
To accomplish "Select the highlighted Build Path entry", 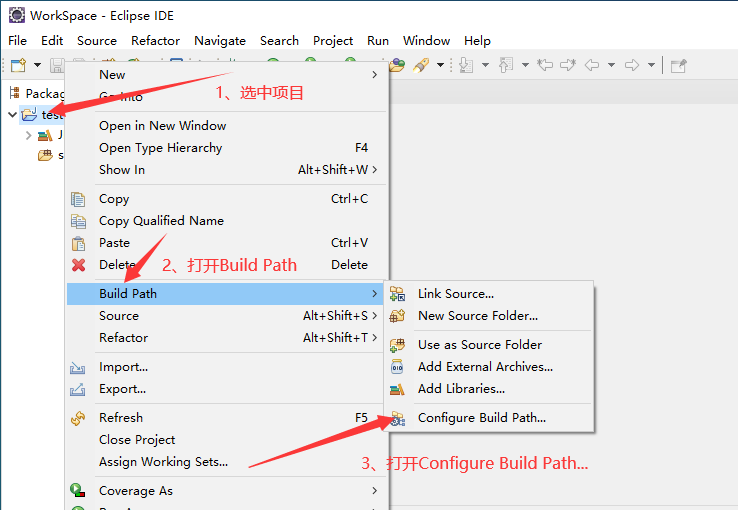I will (x=227, y=294).
